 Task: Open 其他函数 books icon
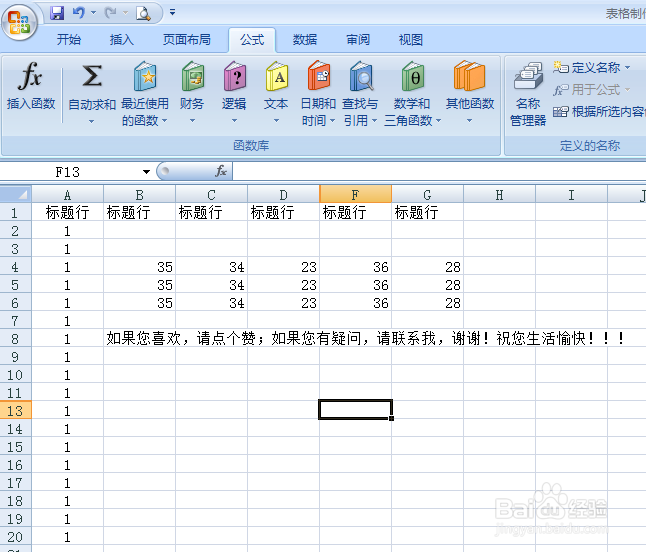[470, 77]
